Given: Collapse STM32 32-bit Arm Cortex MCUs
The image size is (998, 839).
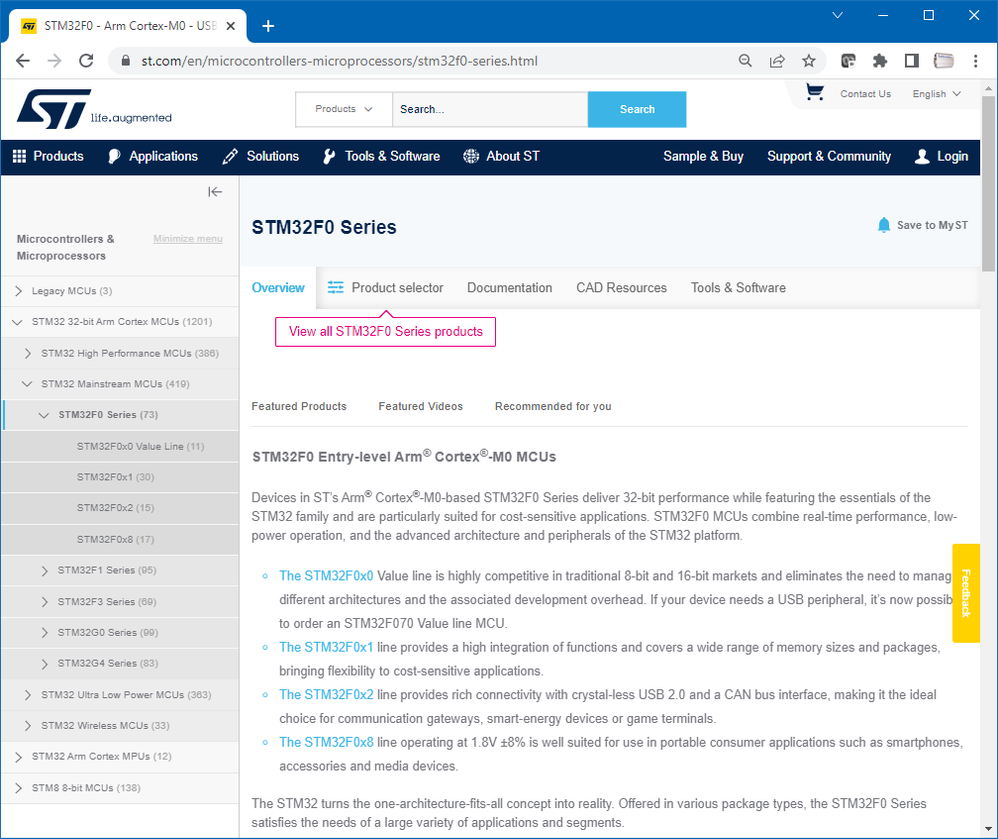Looking at the screenshot, I should point(17,322).
